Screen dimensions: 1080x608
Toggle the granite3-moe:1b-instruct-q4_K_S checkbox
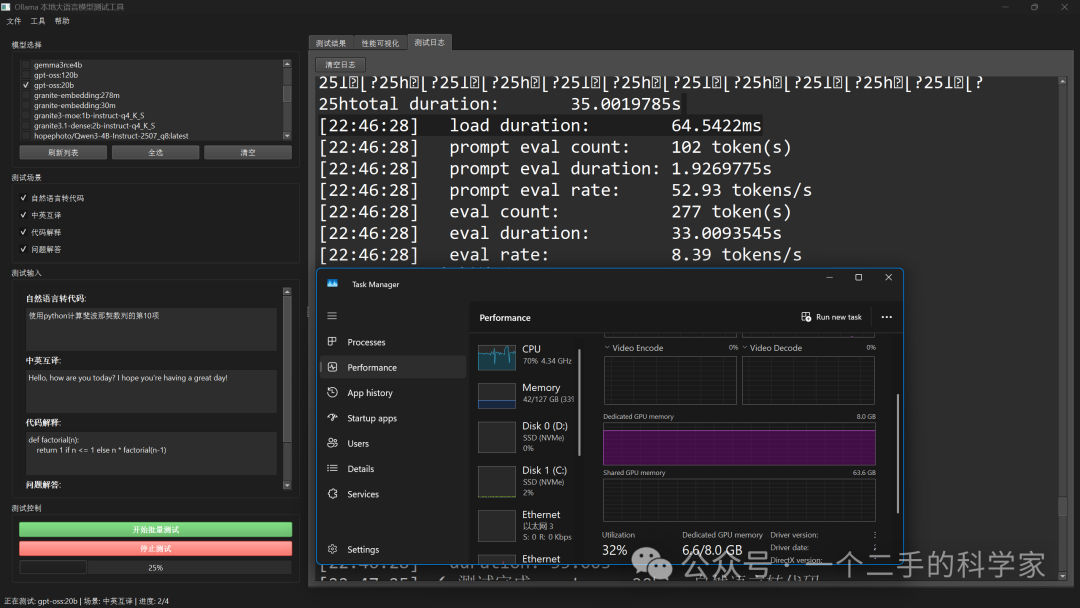[x=26, y=116]
